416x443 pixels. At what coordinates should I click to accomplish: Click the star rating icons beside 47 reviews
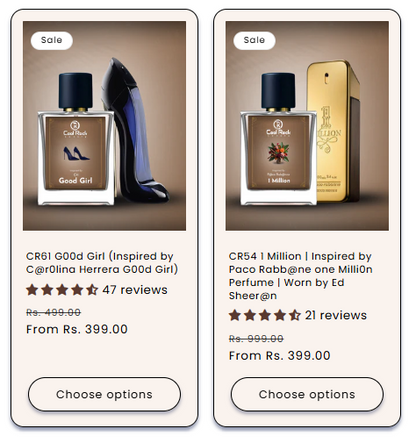pos(62,290)
